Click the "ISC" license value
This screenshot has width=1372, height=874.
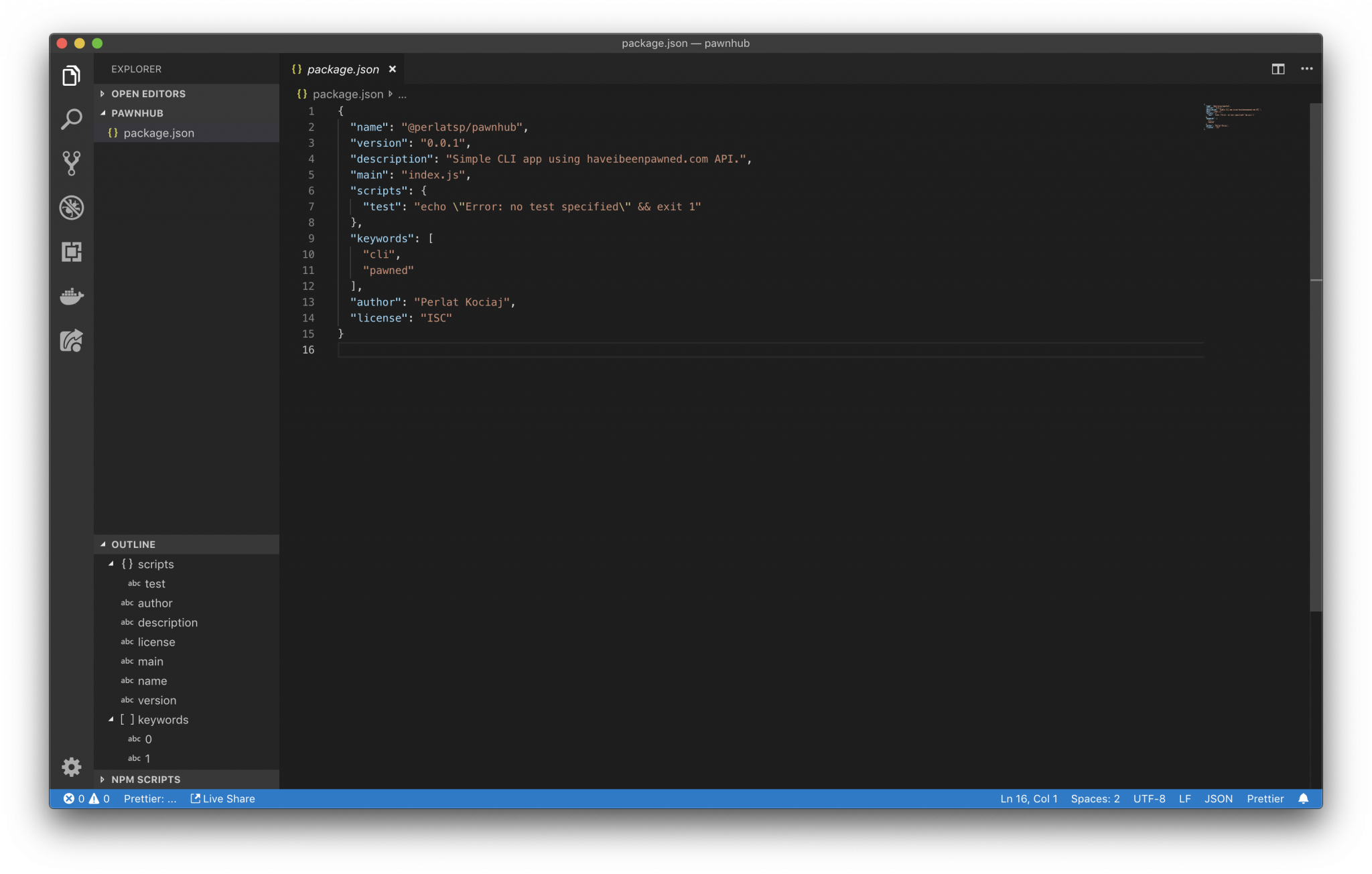coord(436,318)
